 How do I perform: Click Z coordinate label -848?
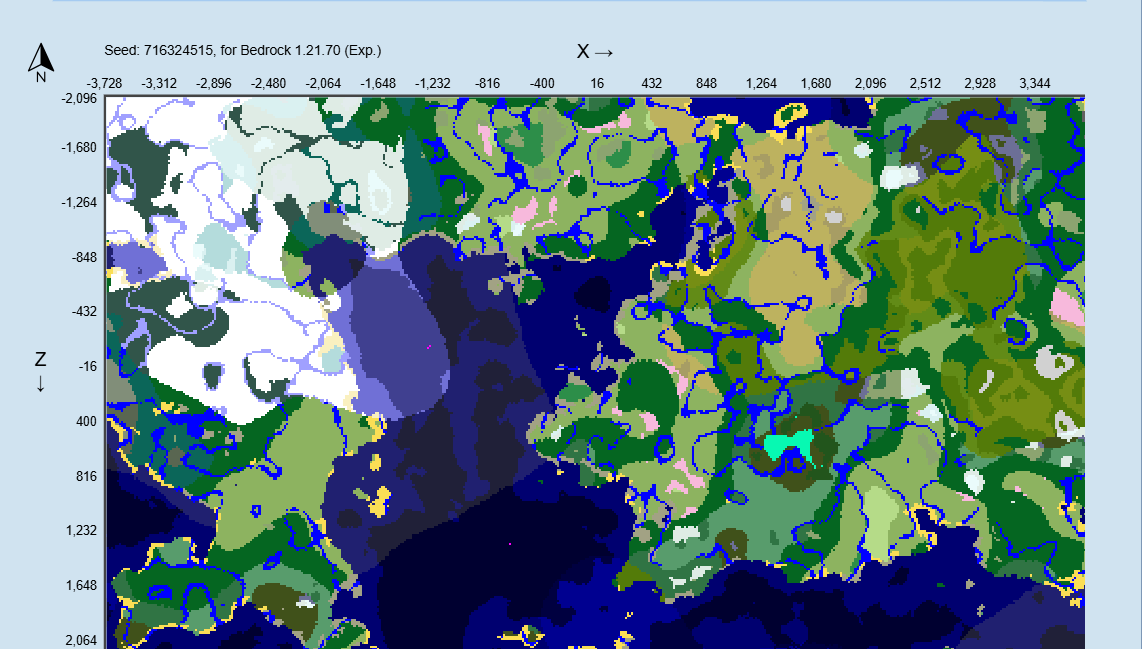pos(84,257)
